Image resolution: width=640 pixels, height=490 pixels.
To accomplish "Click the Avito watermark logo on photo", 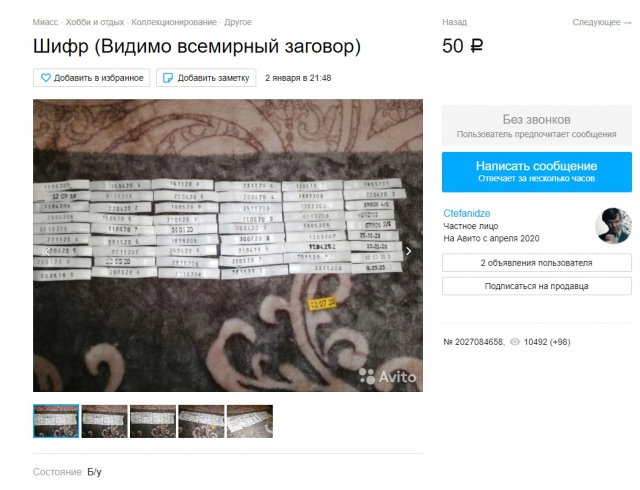I will [388, 376].
